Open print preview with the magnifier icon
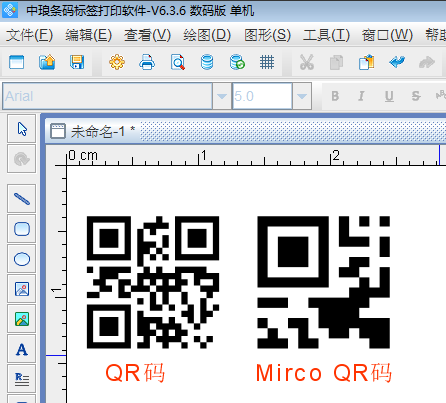Image resolution: width=446 pixels, height=403 pixels. pos(178,62)
